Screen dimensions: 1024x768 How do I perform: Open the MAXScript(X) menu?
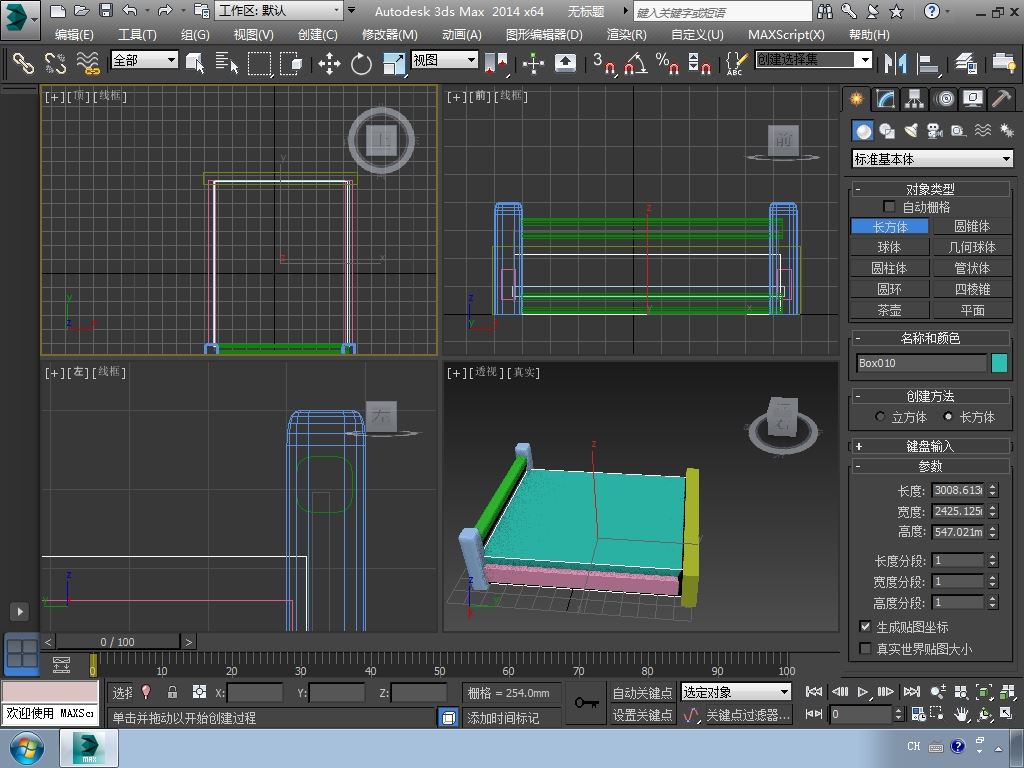point(786,35)
